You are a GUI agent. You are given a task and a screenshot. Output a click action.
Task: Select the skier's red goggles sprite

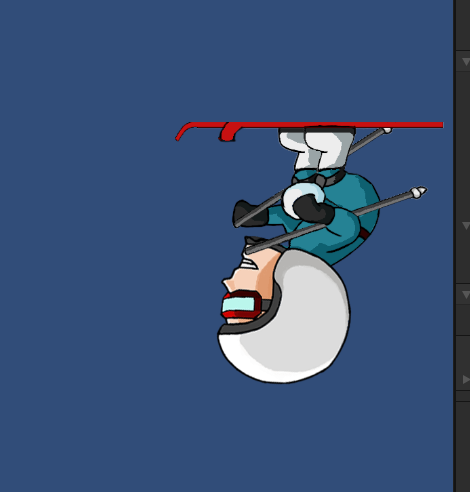pyautogui.click(x=243, y=304)
